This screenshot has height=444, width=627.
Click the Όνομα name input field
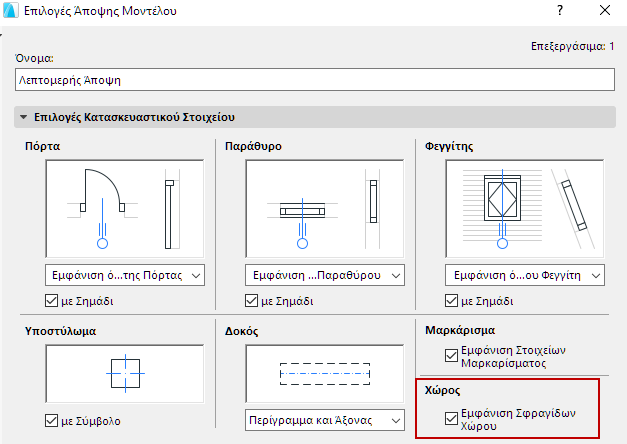click(313, 78)
